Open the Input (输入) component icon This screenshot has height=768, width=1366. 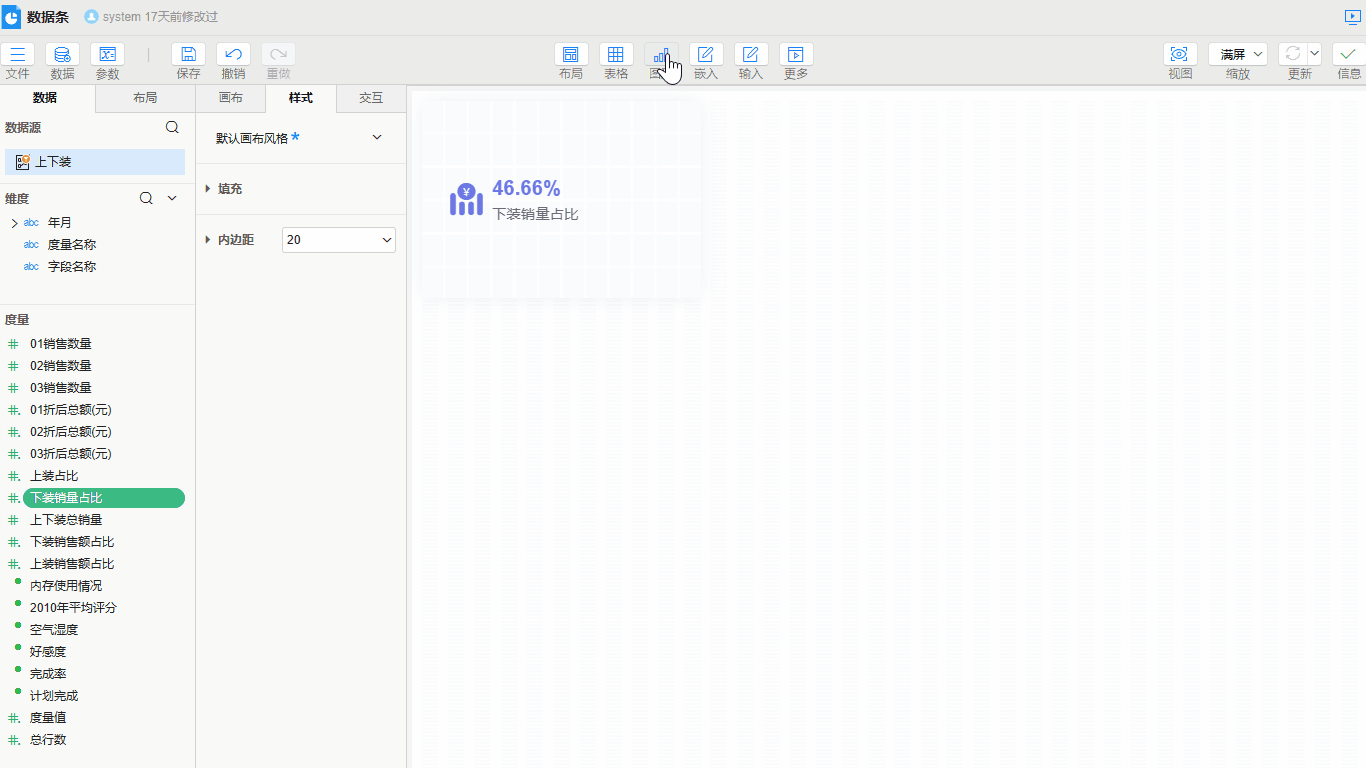coord(751,55)
